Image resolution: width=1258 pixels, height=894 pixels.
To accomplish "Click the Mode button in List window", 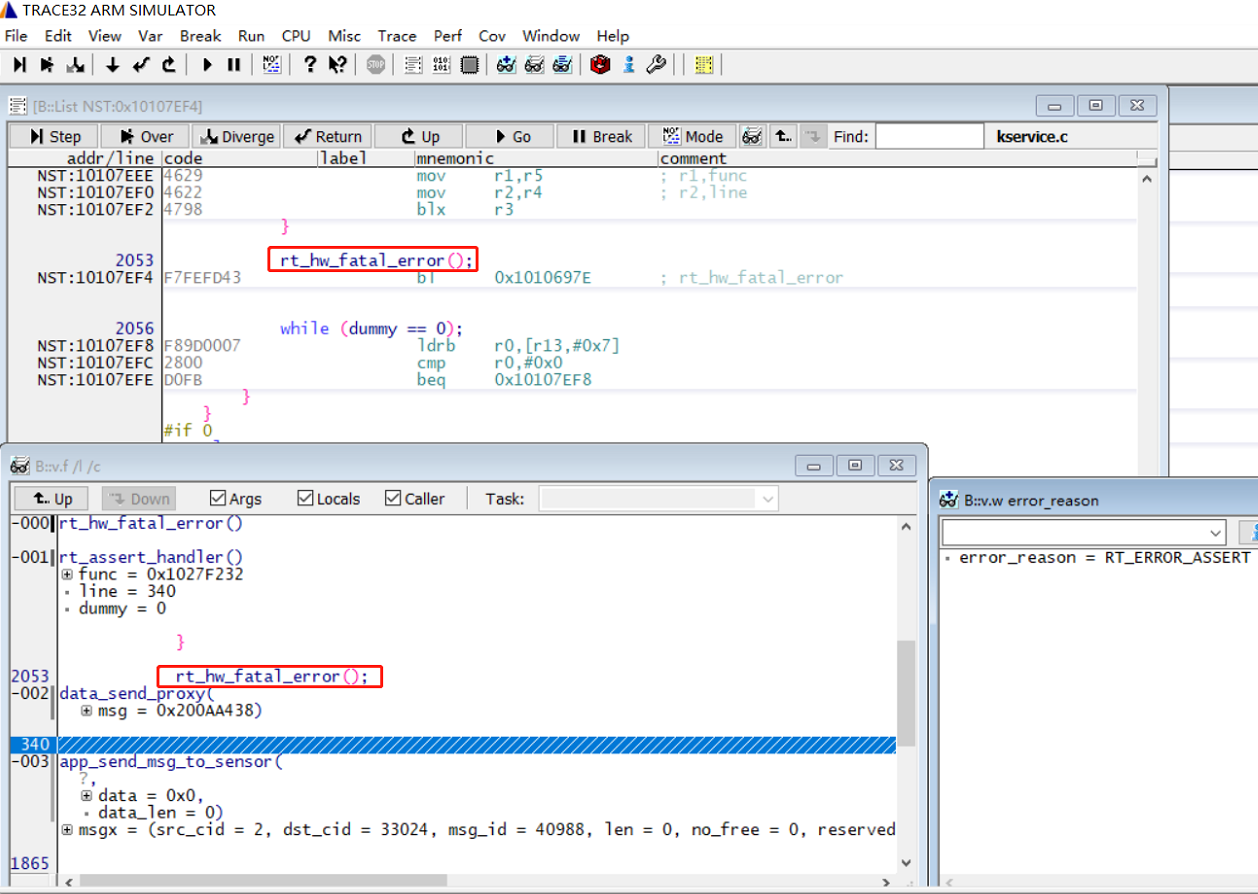I will (x=693, y=136).
